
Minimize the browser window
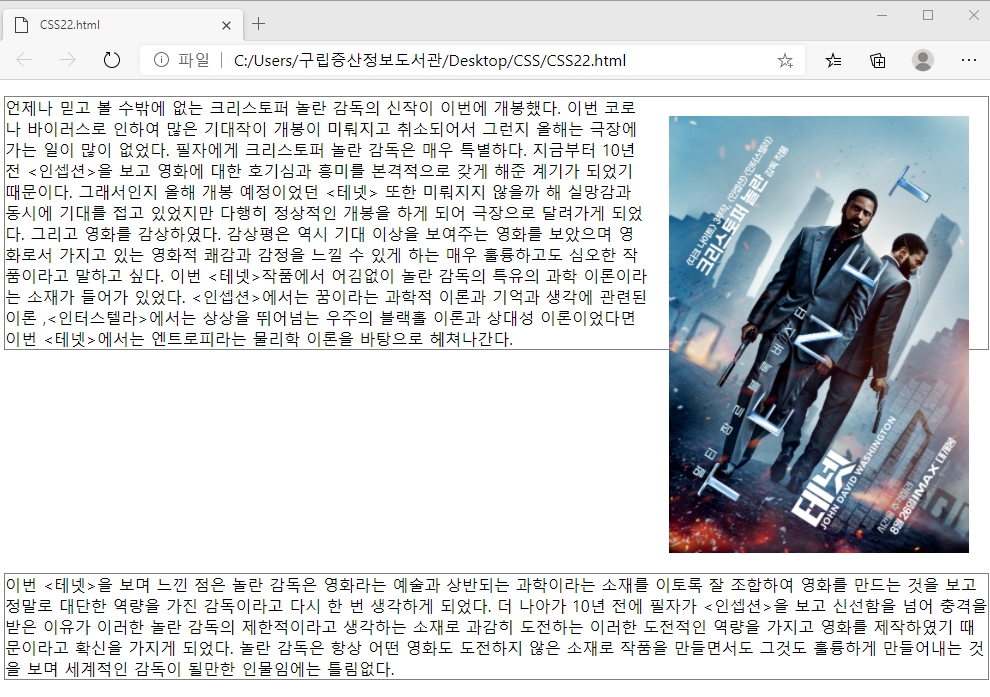coord(882,15)
